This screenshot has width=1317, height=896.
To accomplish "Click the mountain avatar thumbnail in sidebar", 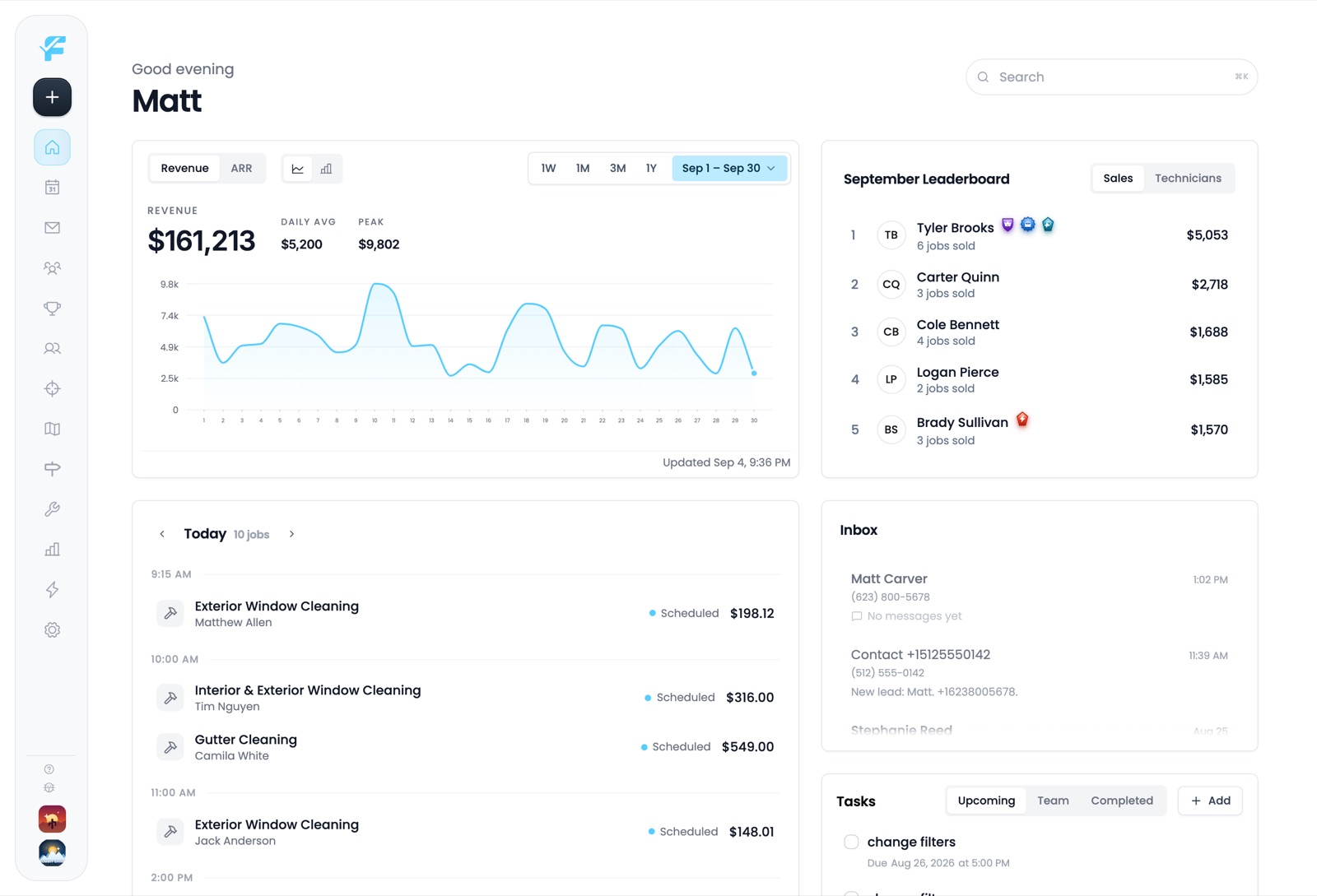I will [x=52, y=852].
